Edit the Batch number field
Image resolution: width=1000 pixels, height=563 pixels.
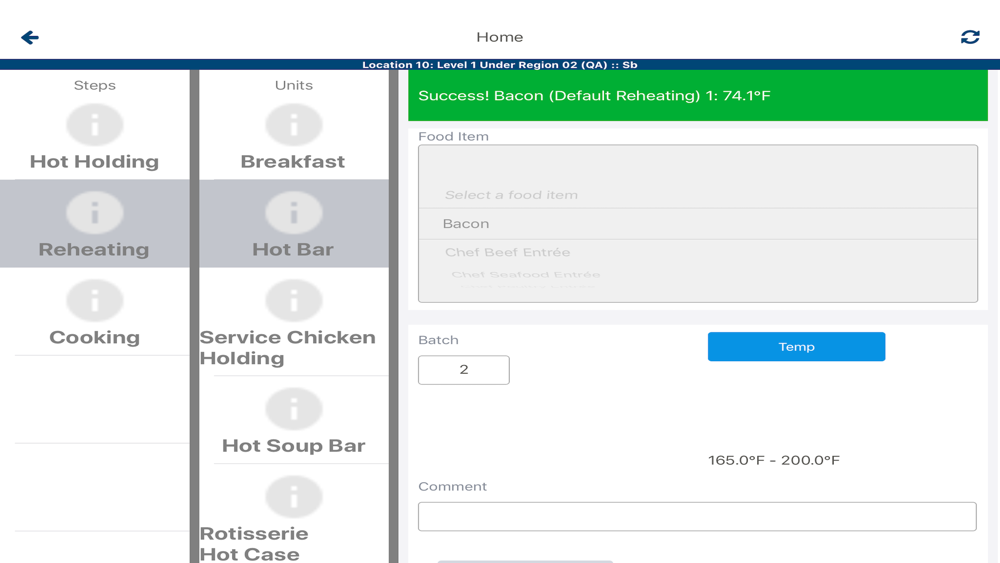[464, 370]
